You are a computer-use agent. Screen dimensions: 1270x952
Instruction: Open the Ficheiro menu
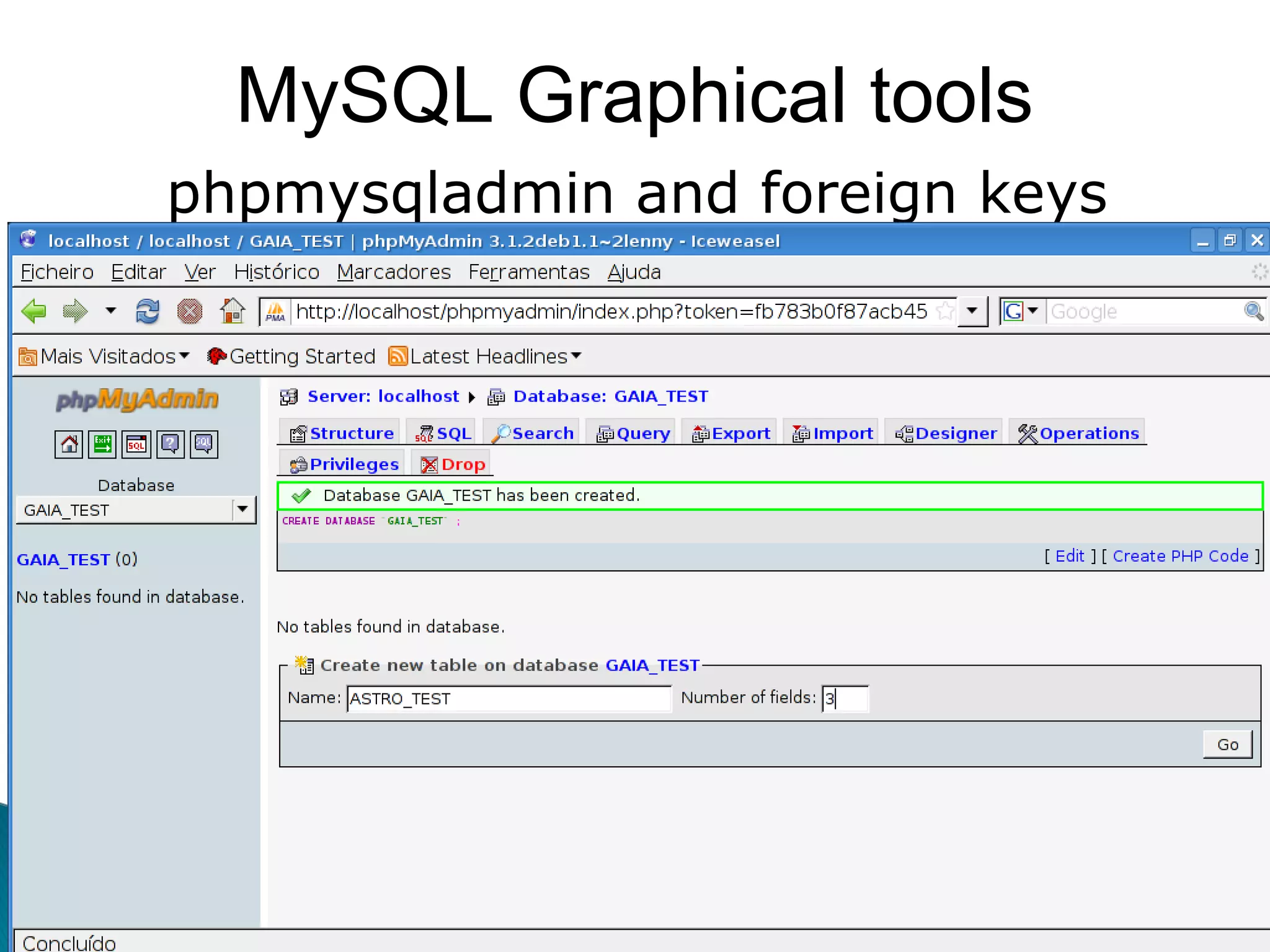[x=57, y=272]
